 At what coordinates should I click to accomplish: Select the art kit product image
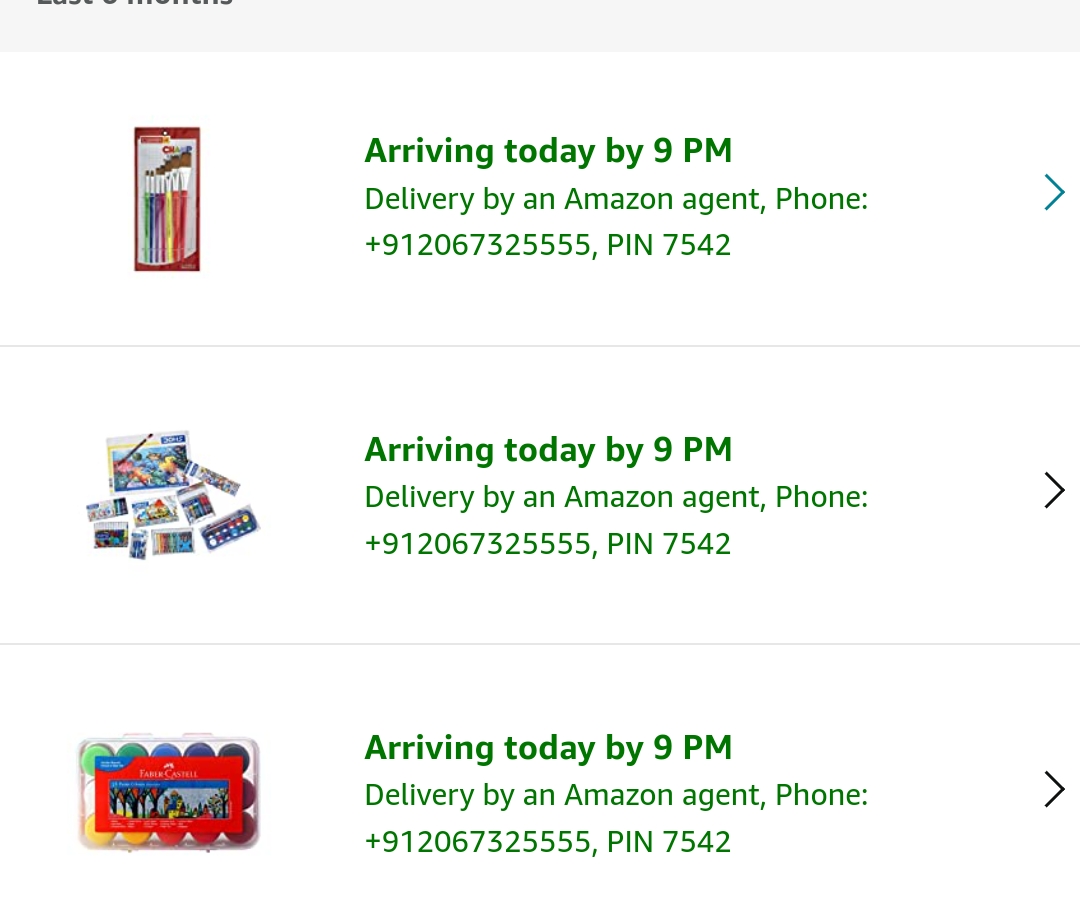[x=172, y=495]
